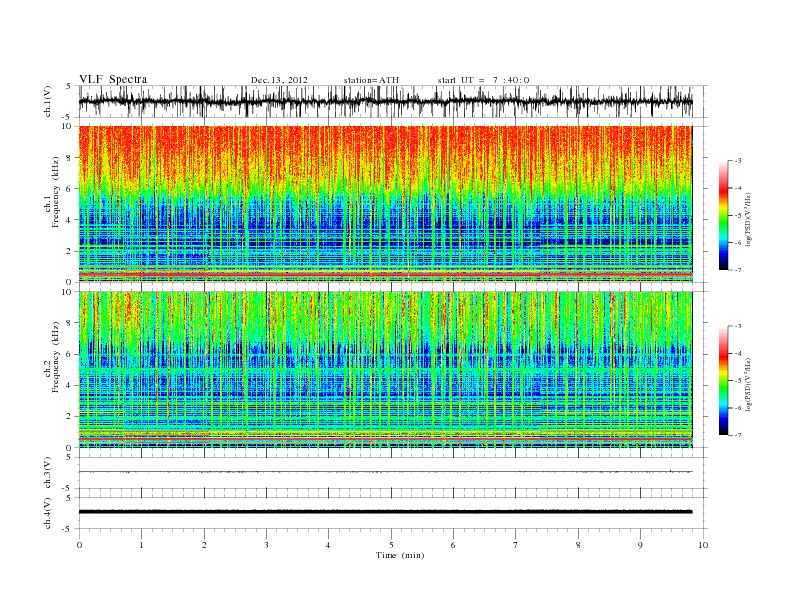792x612 pixels.
Task: Click the ch.1 spectrogram panel
Action: [x=385, y=204]
